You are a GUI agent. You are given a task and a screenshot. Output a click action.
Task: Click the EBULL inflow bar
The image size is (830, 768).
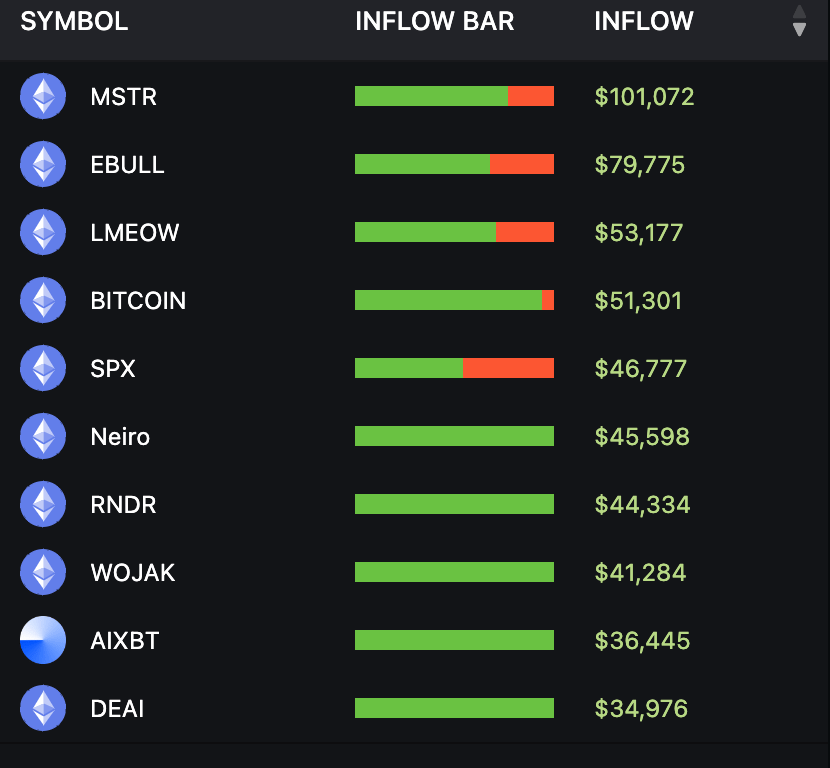click(454, 164)
